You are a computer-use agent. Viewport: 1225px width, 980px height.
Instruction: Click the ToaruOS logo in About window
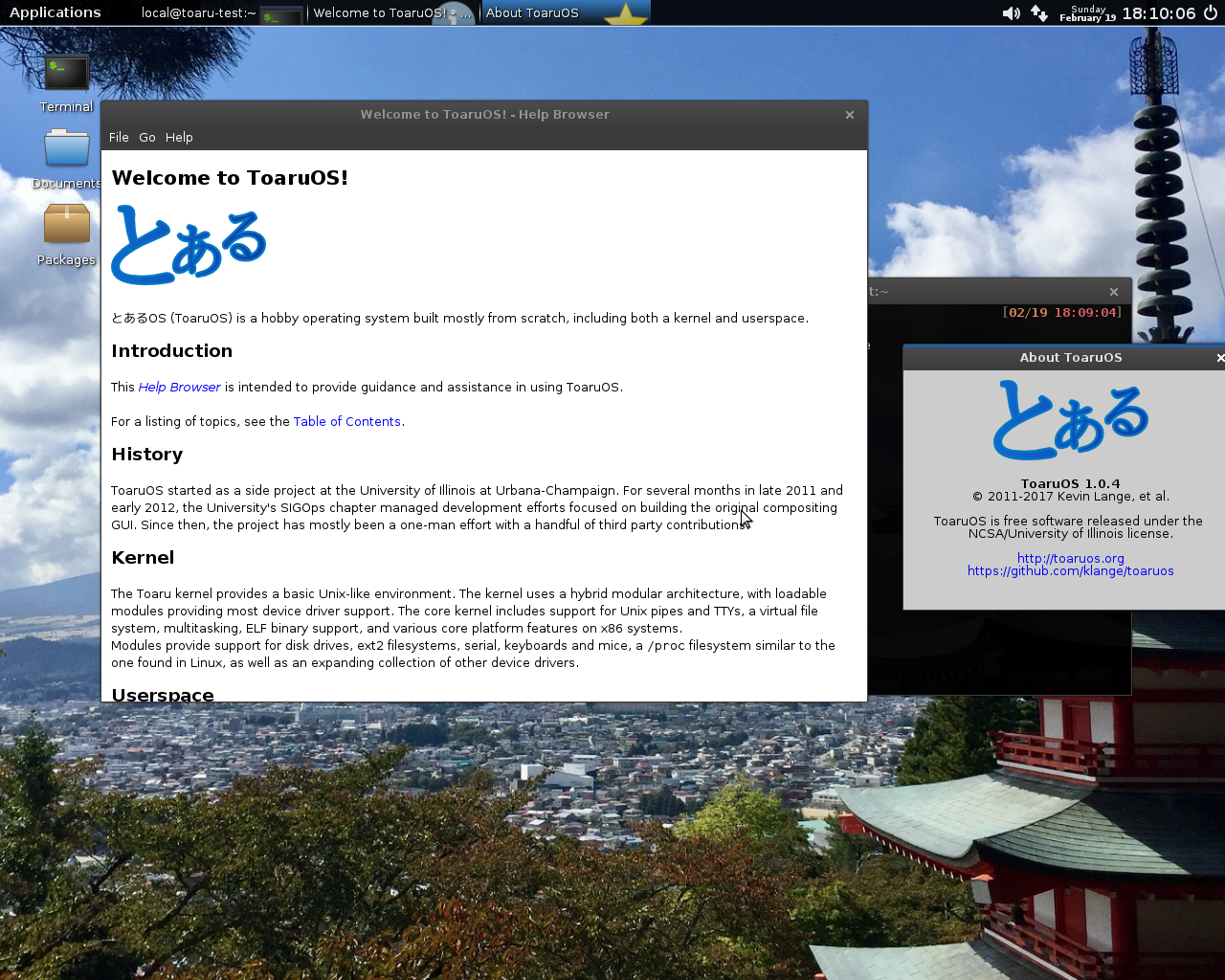[x=1071, y=420]
